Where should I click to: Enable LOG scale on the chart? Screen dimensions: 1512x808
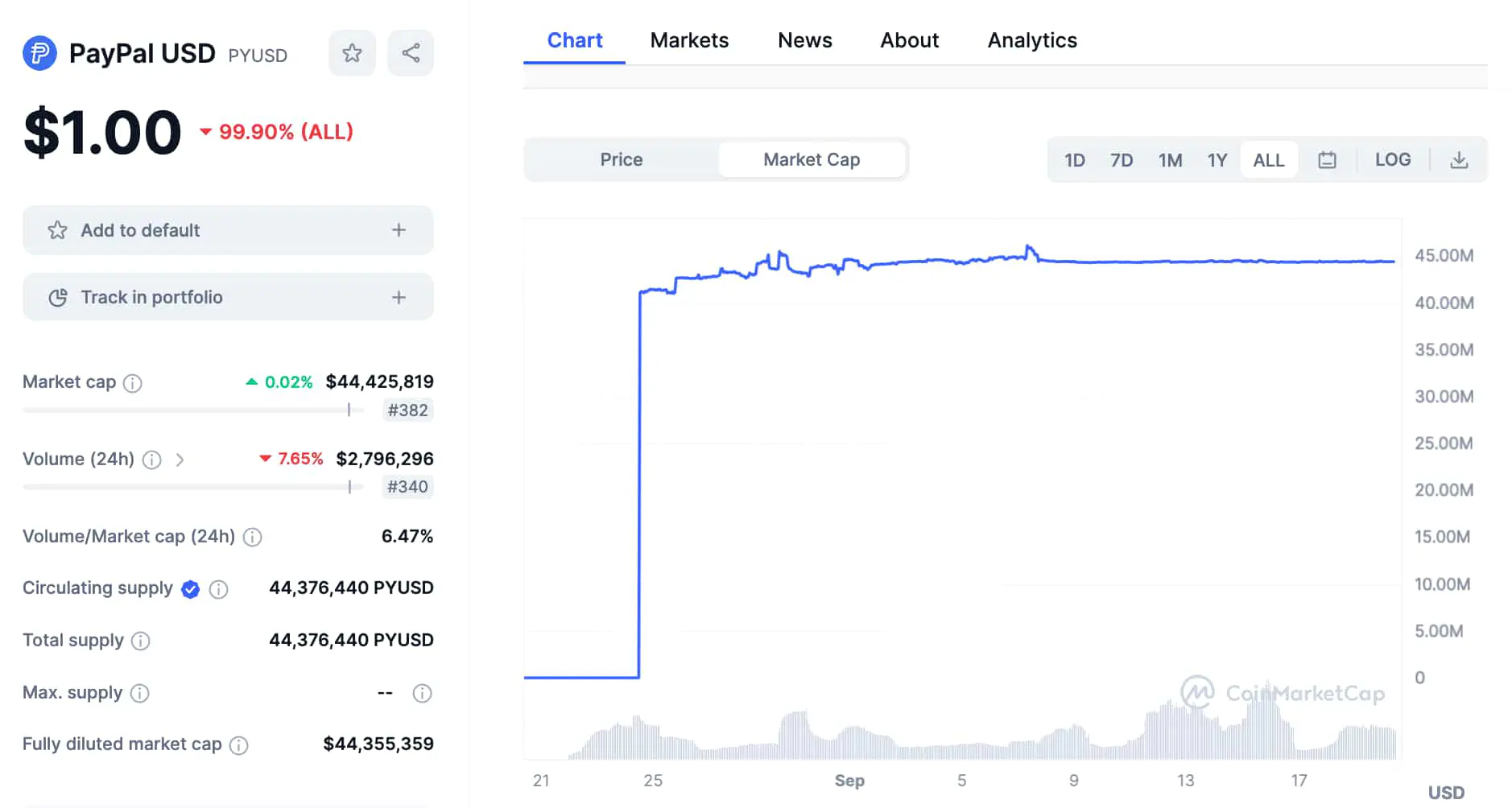click(x=1394, y=159)
